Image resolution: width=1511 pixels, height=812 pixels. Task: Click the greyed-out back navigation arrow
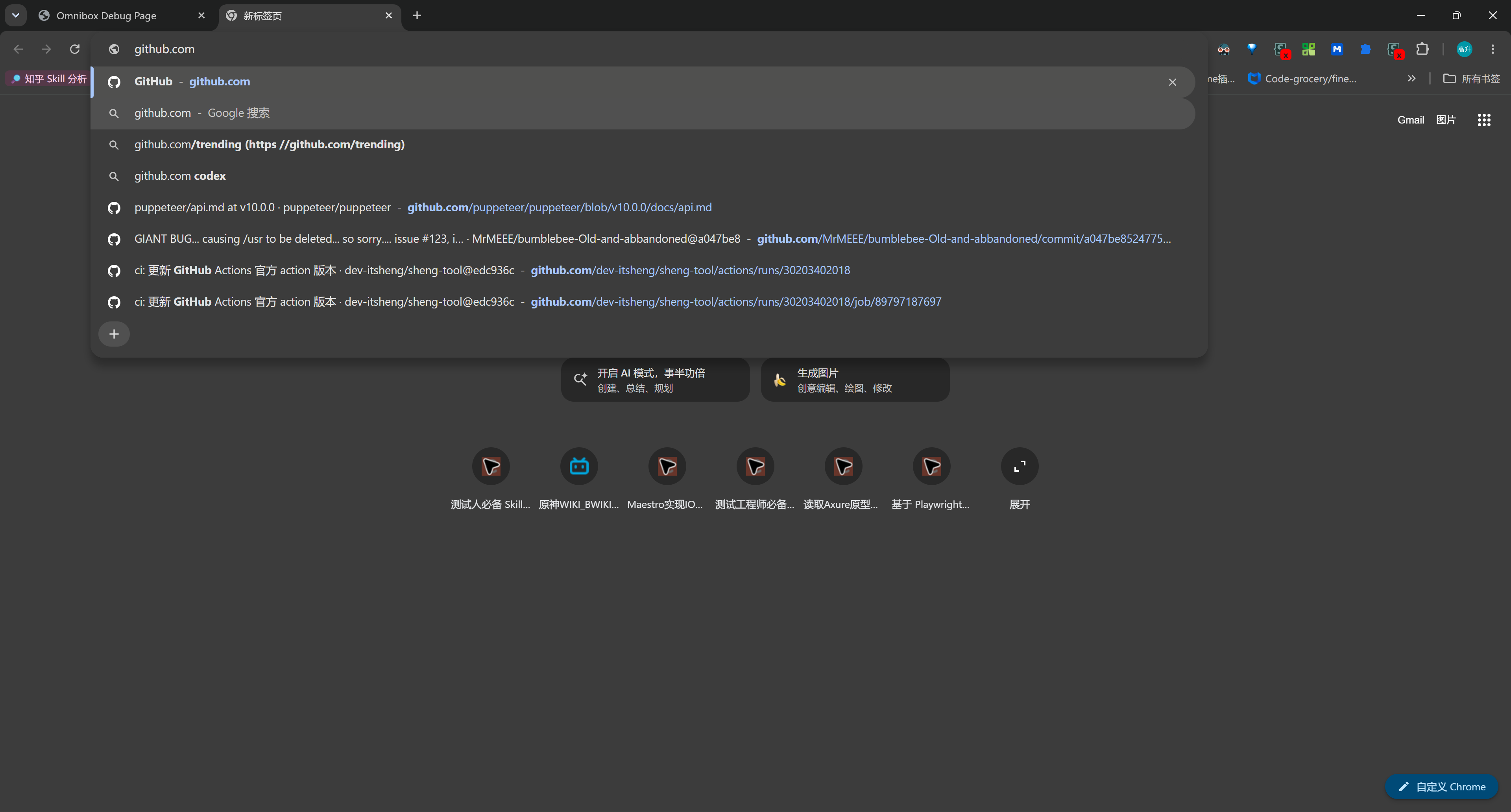pos(18,49)
